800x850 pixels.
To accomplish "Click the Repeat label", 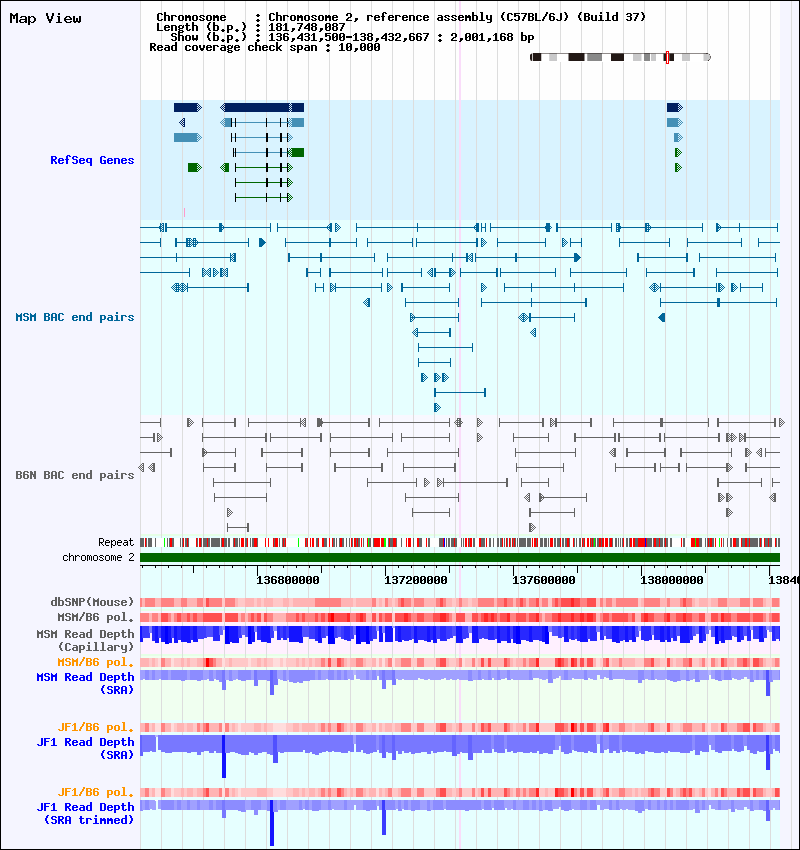I will point(116,542).
